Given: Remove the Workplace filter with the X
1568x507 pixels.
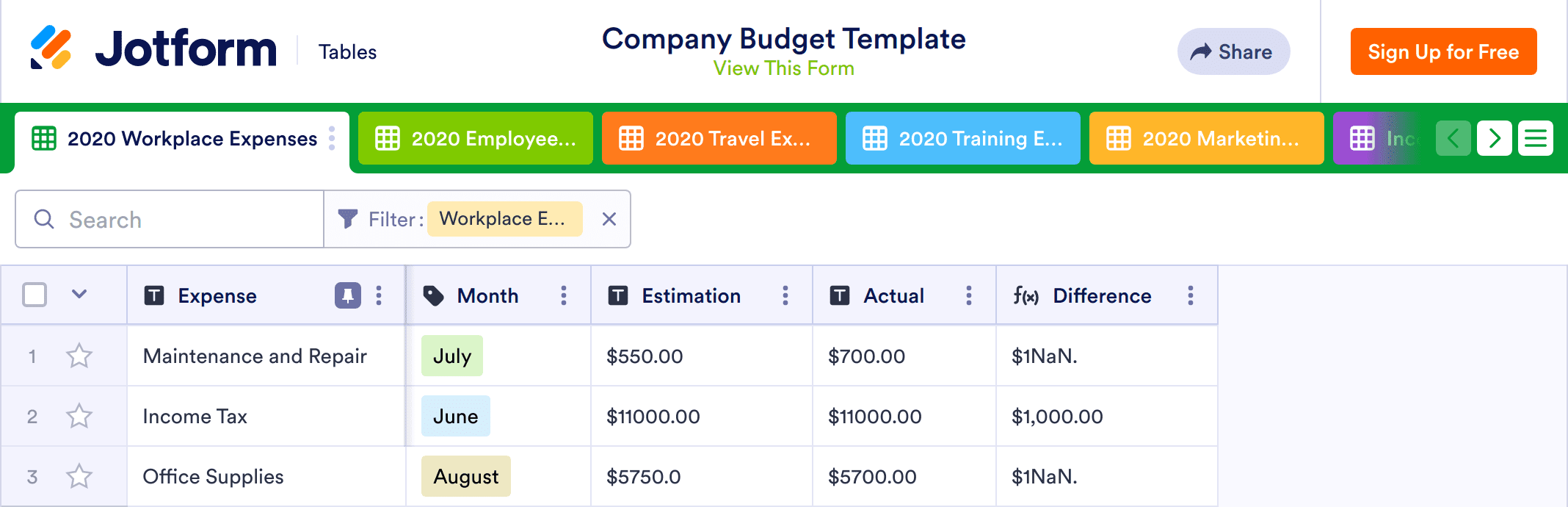Looking at the screenshot, I should tap(609, 219).
